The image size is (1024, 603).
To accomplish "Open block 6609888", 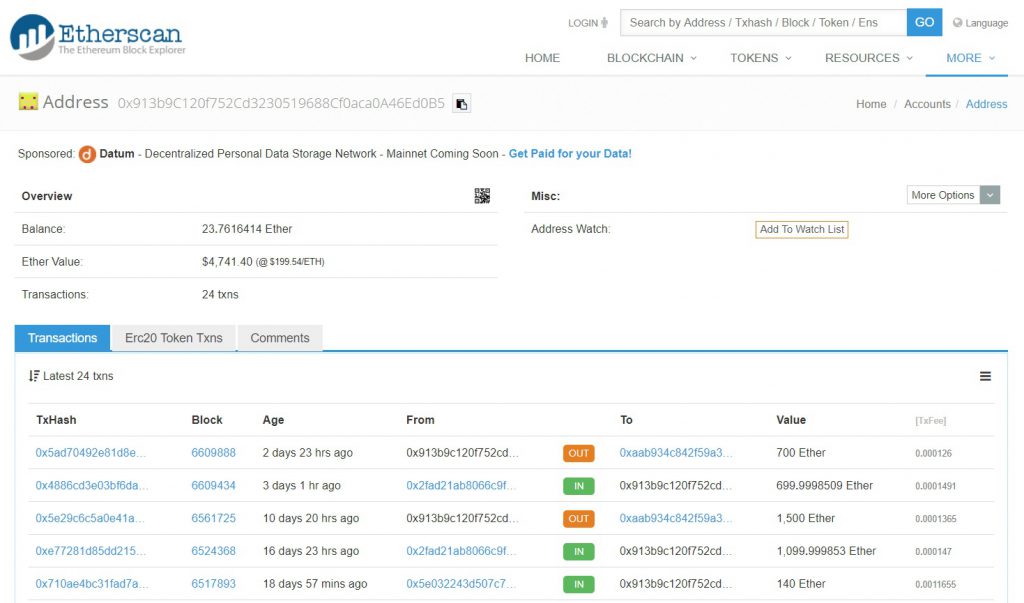I will click(x=214, y=453).
